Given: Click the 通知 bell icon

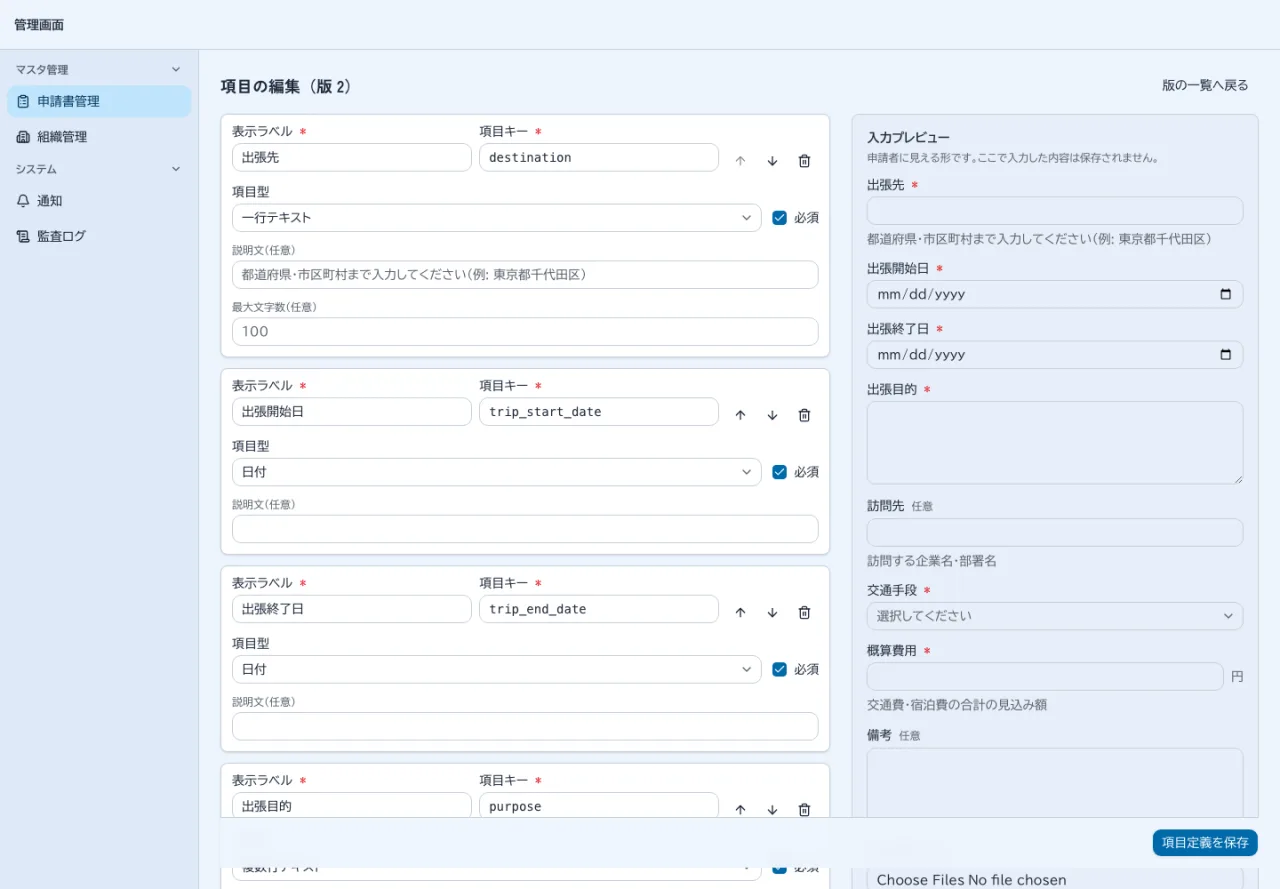Looking at the screenshot, I should click(23, 201).
